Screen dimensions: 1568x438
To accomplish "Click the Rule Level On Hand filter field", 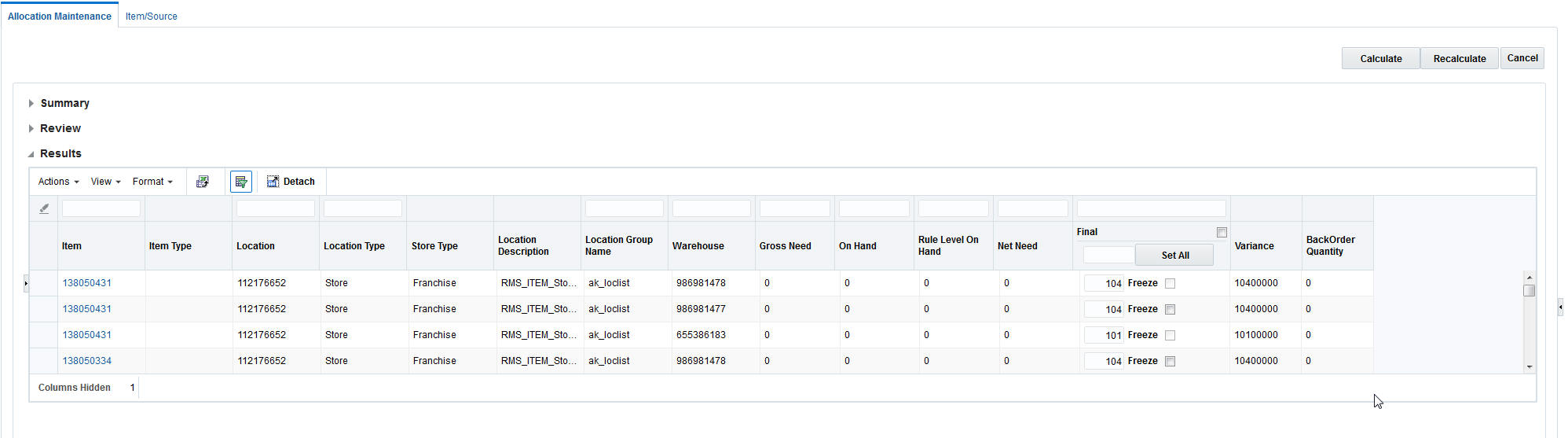I will click(x=954, y=208).
